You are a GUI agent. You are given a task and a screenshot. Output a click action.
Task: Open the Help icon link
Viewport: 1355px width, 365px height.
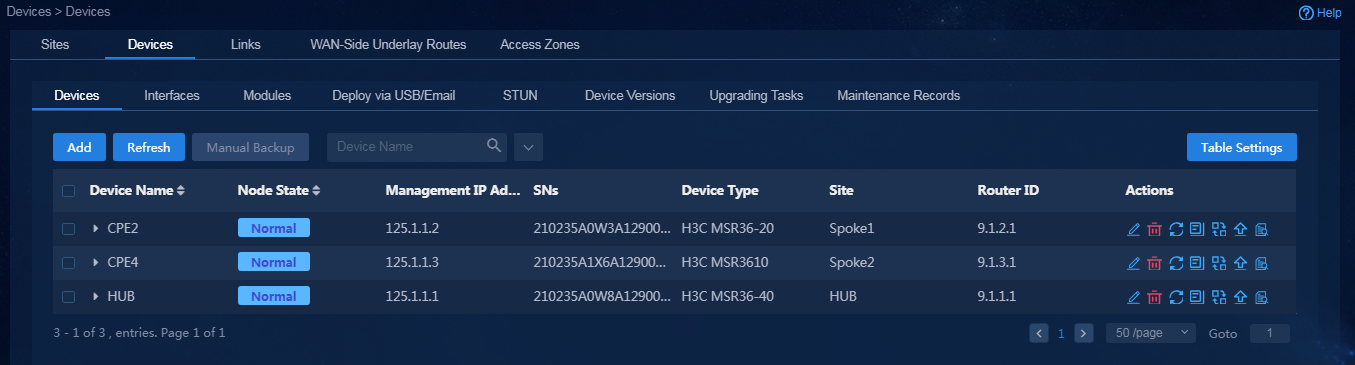(x=1319, y=13)
